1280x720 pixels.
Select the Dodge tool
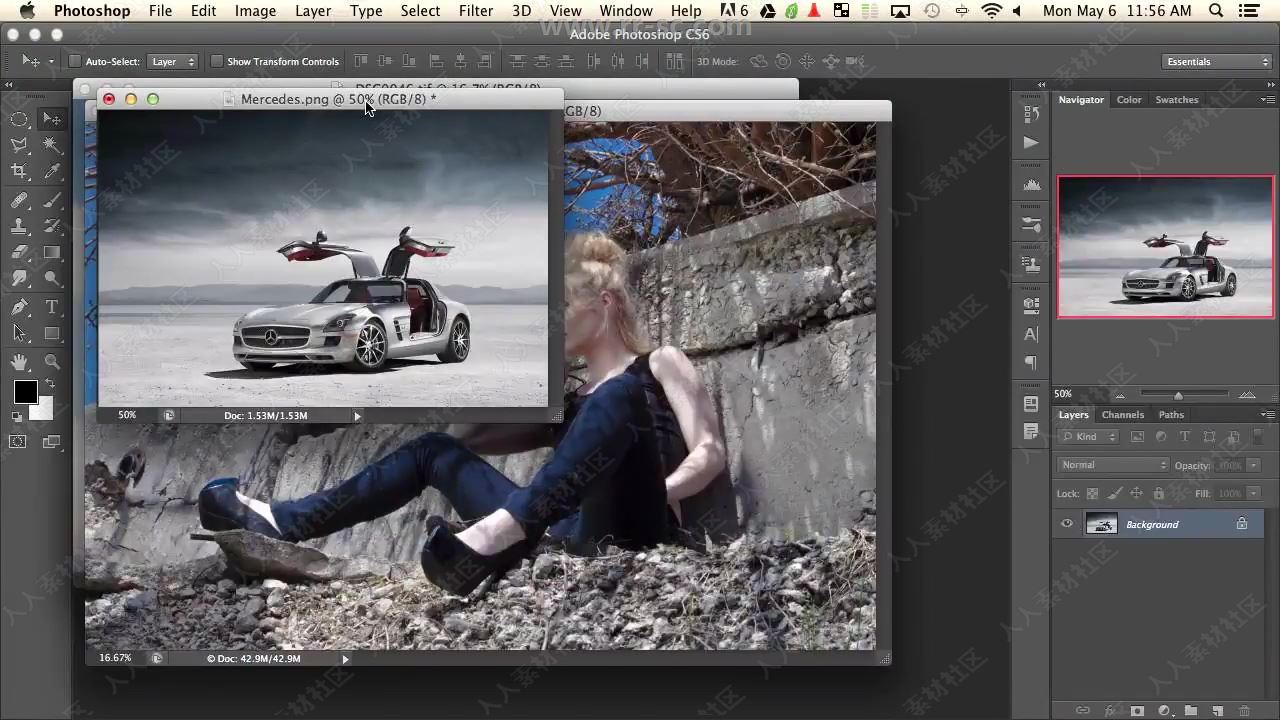(x=52, y=280)
